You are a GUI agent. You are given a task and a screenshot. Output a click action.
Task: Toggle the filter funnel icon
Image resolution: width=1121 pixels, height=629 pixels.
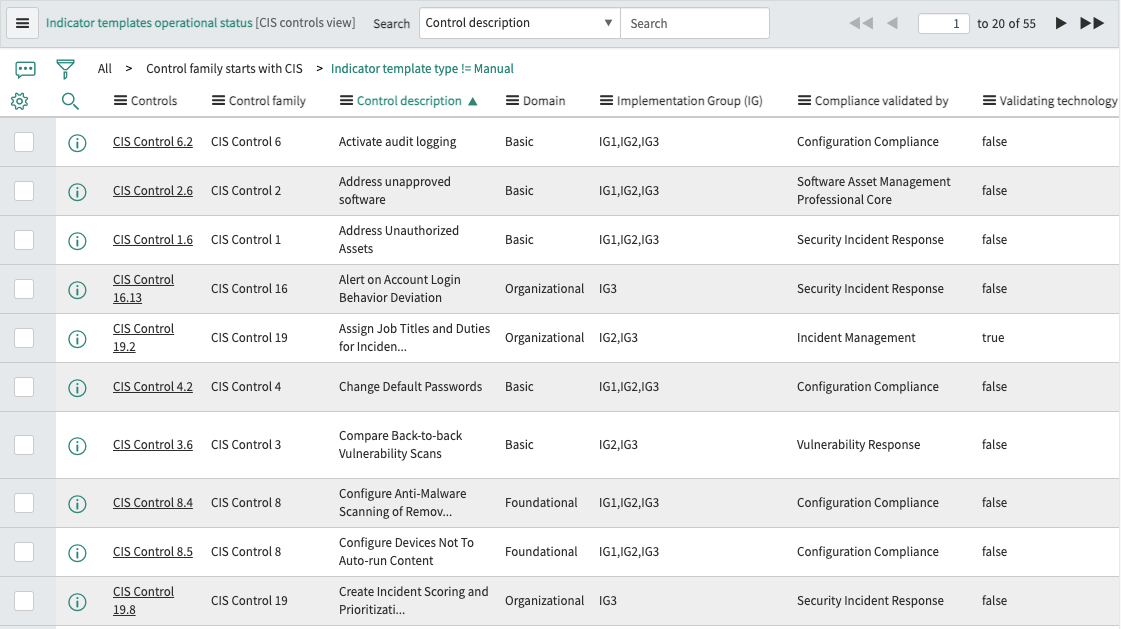click(65, 69)
